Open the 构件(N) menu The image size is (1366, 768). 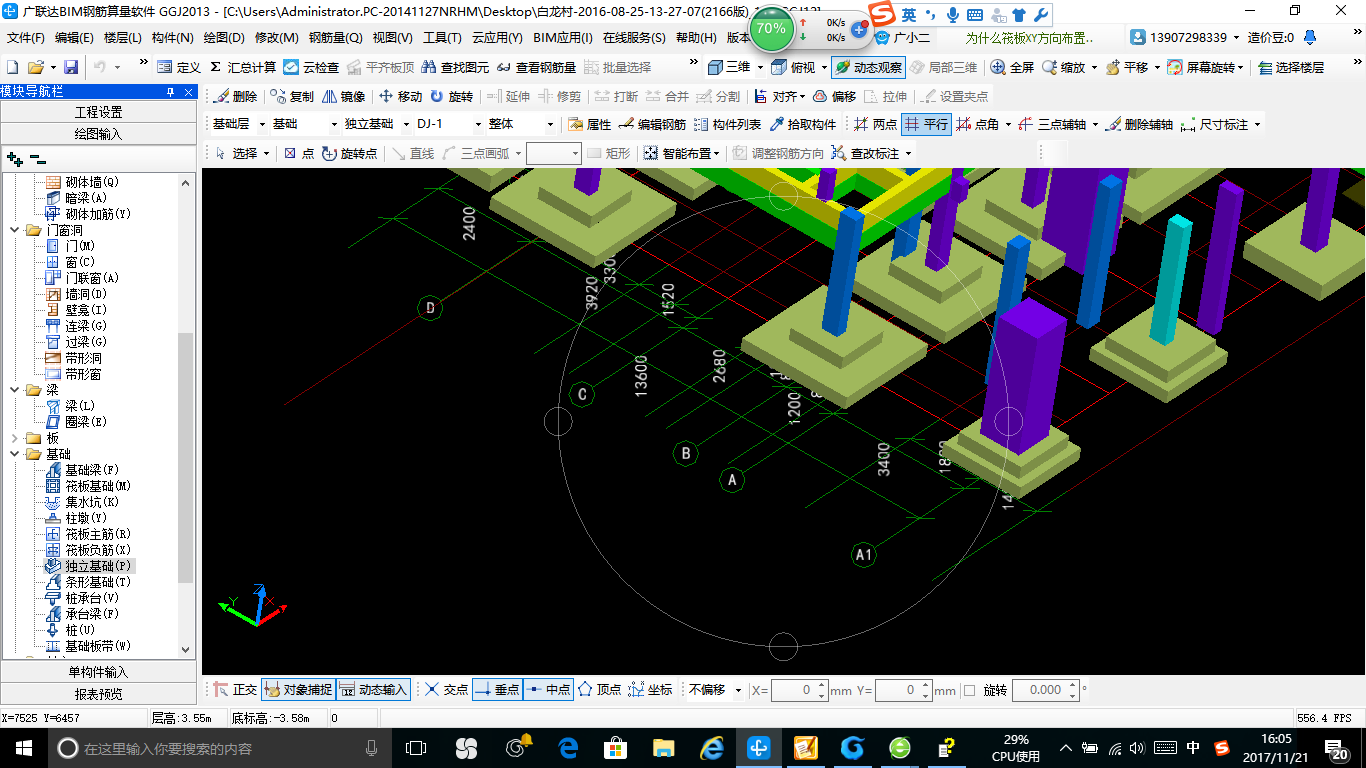(x=173, y=38)
